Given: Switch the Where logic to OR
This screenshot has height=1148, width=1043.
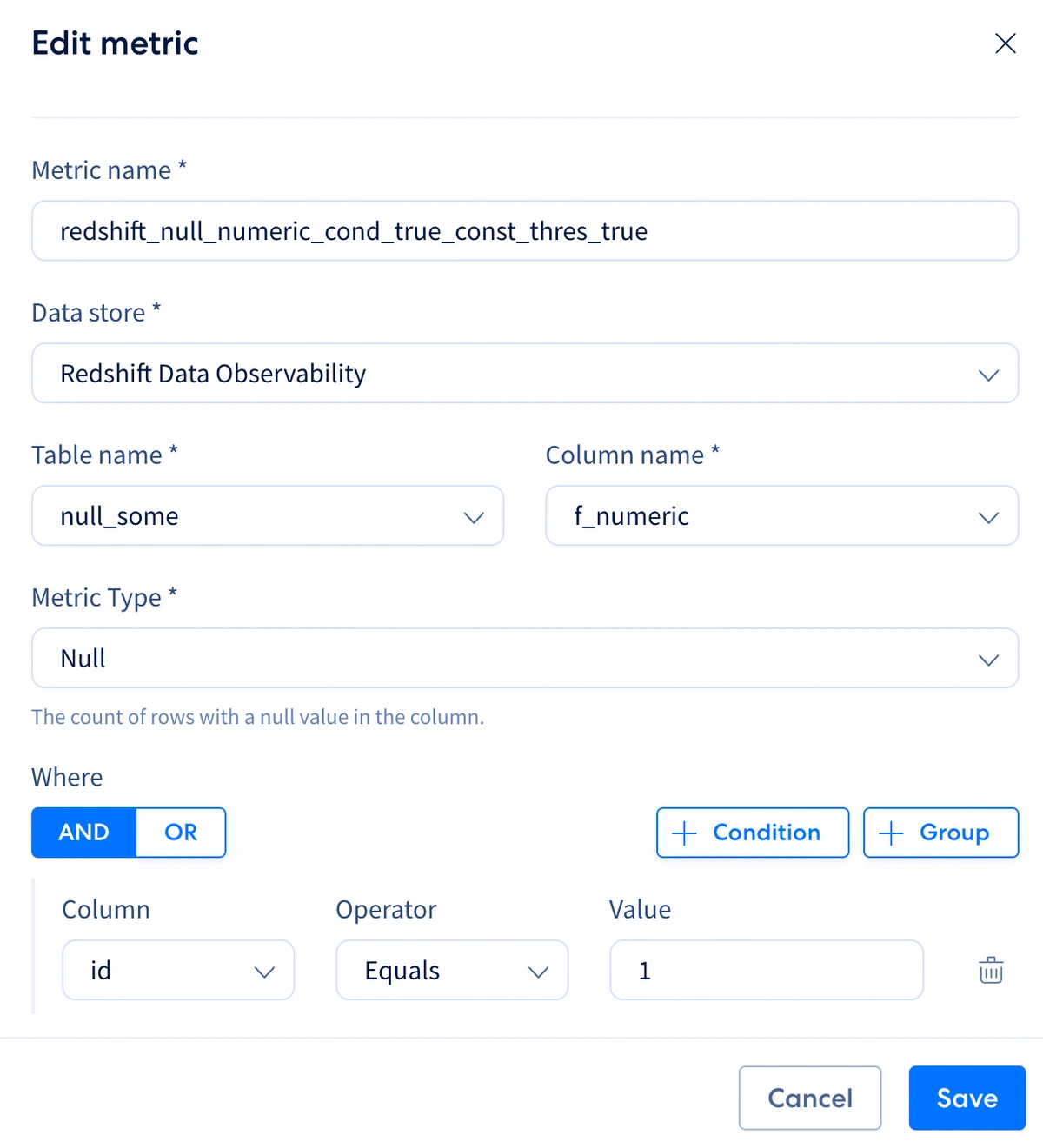Looking at the screenshot, I should 181,833.
